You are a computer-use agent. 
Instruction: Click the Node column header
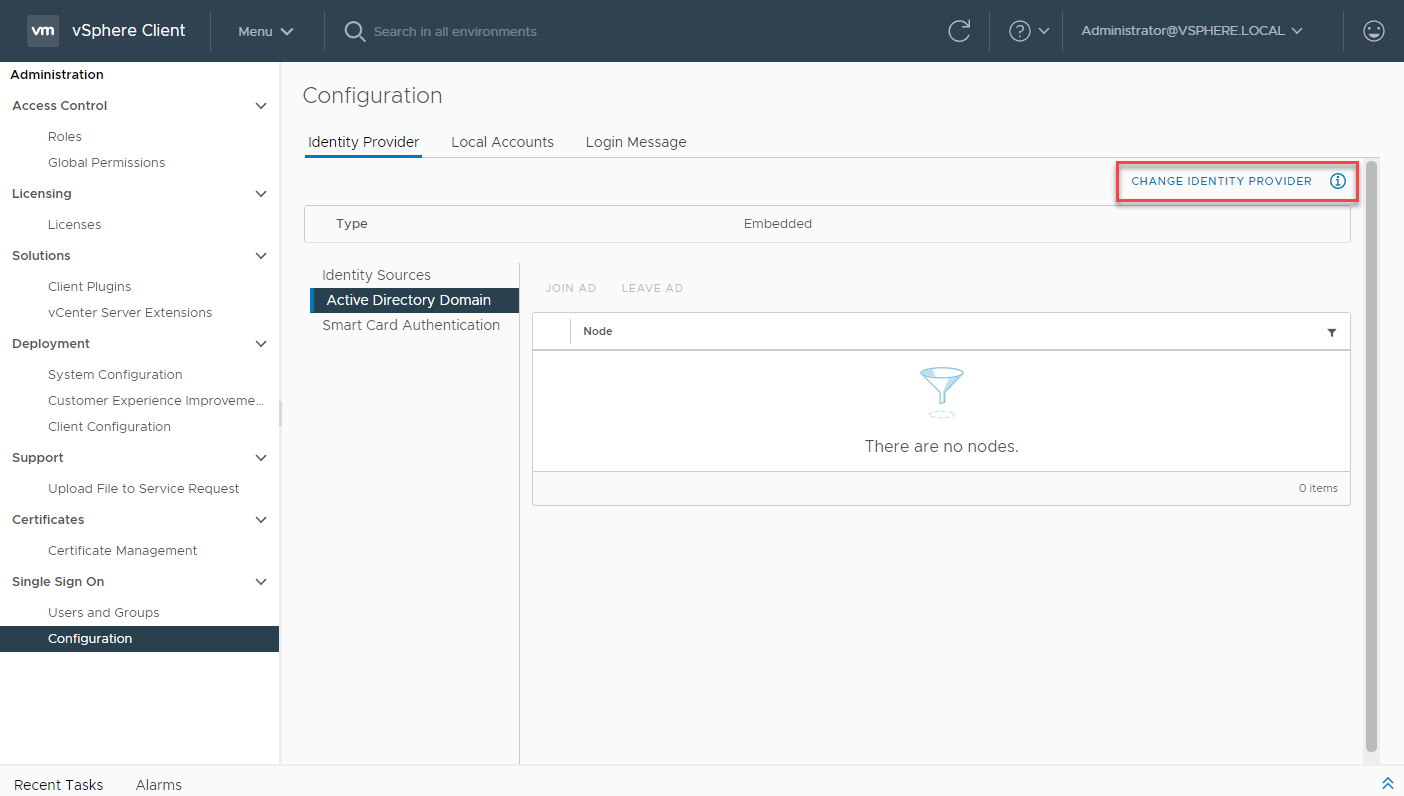click(x=597, y=331)
